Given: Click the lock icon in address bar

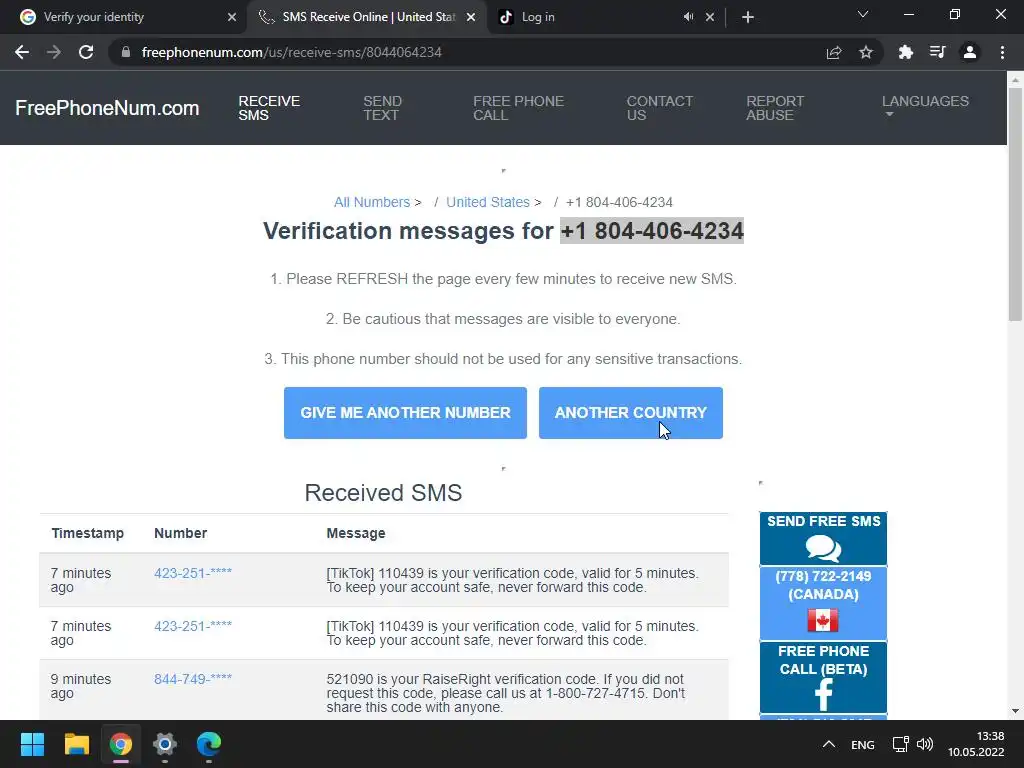Looking at the screenshot, I should pyautogui.click(x=125, y=52).
